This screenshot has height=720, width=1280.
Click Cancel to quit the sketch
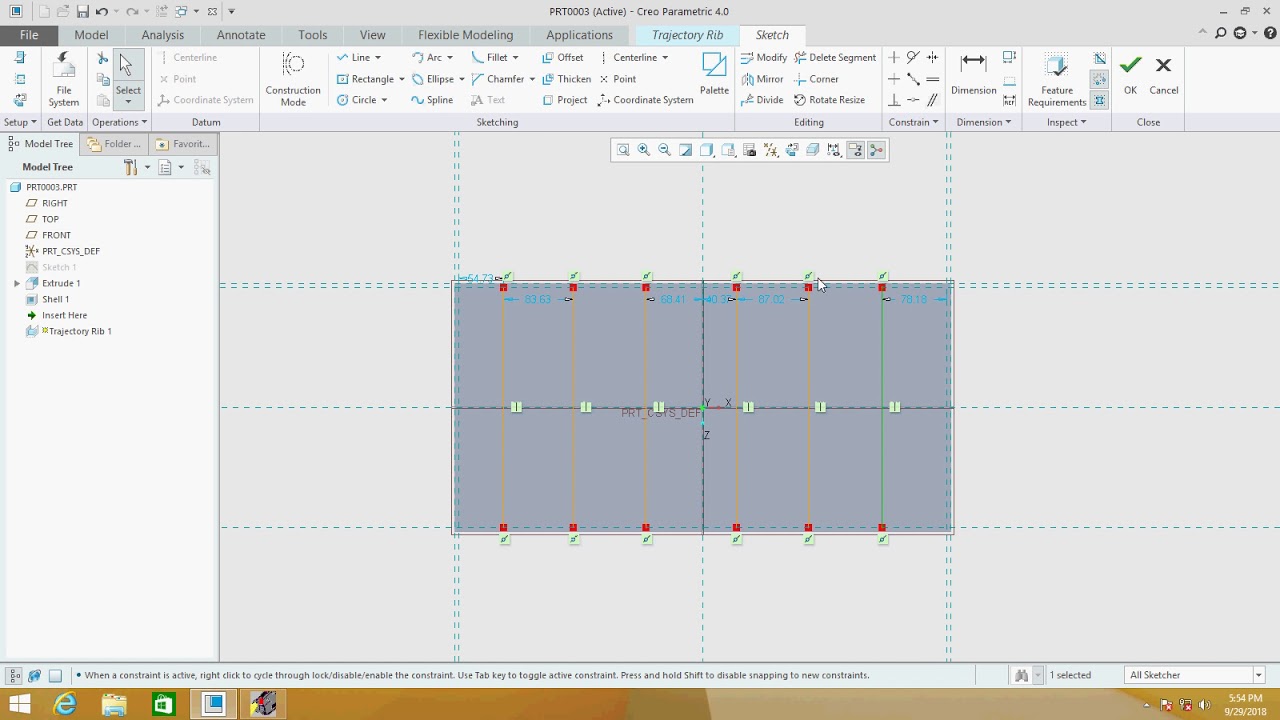1163,75
